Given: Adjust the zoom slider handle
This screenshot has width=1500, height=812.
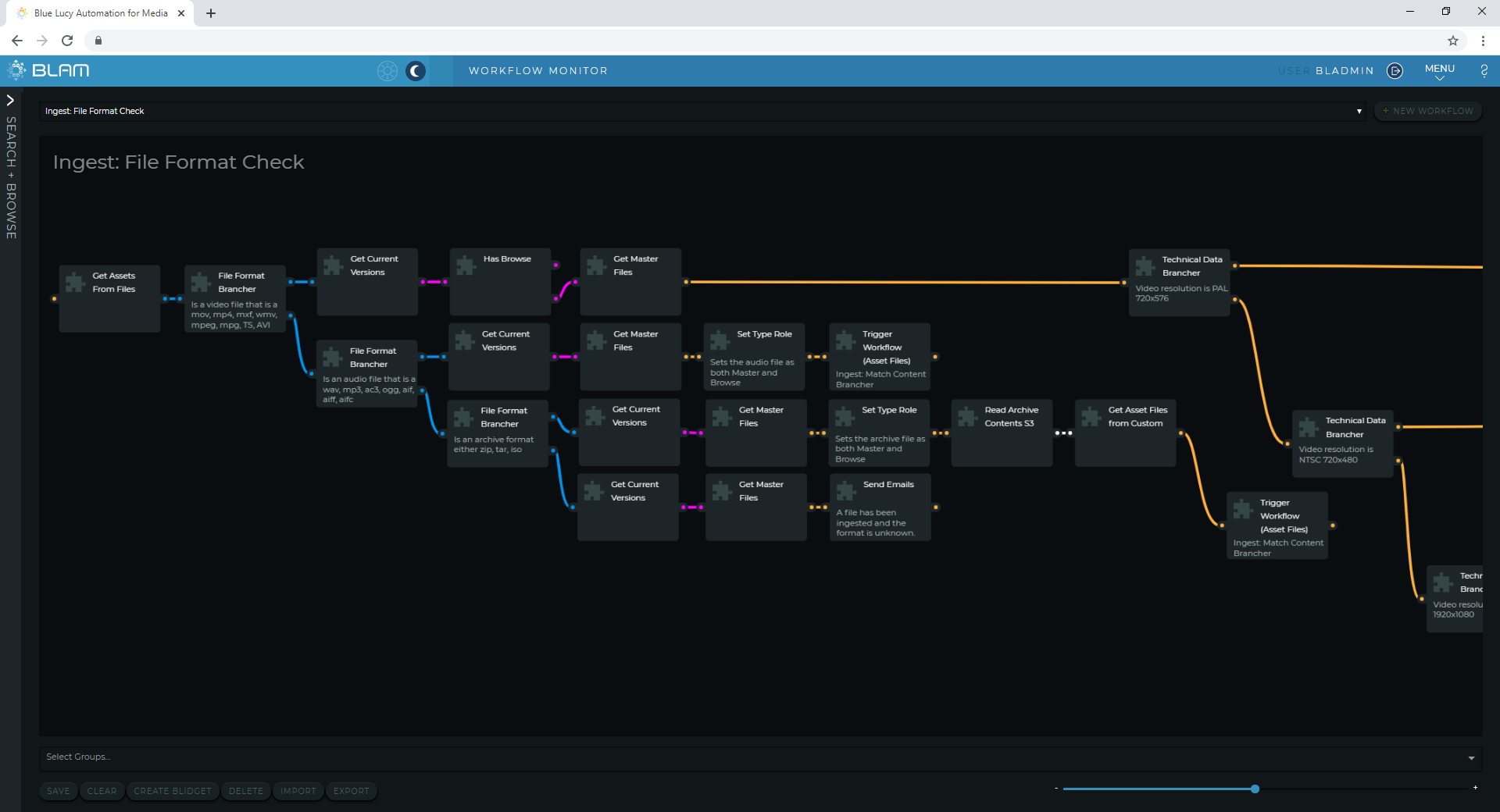Looking at the screenshot, I should click(x=1255, y=789).
